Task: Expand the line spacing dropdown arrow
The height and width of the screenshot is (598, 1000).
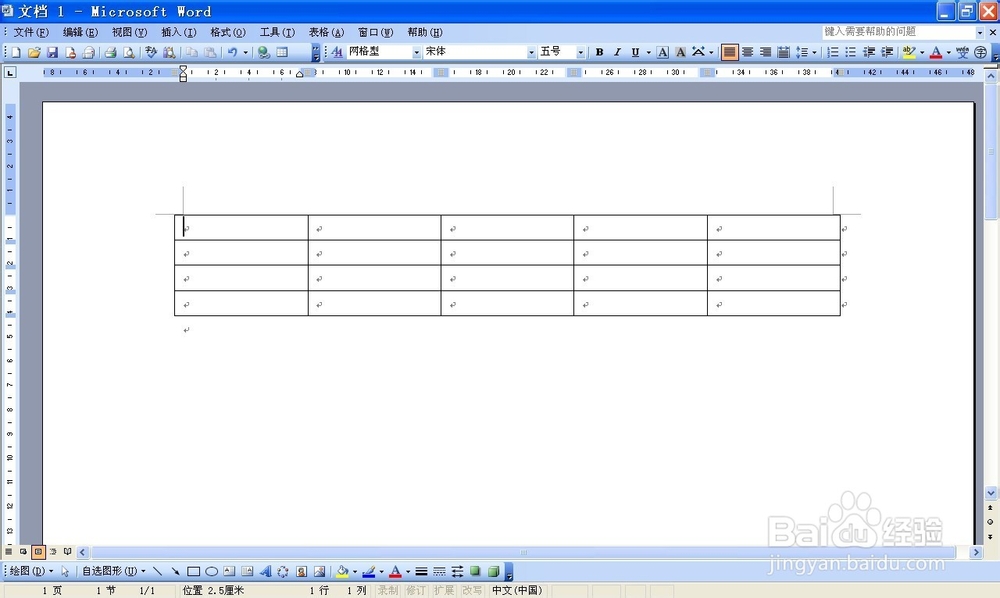Action: pos(814,52)
